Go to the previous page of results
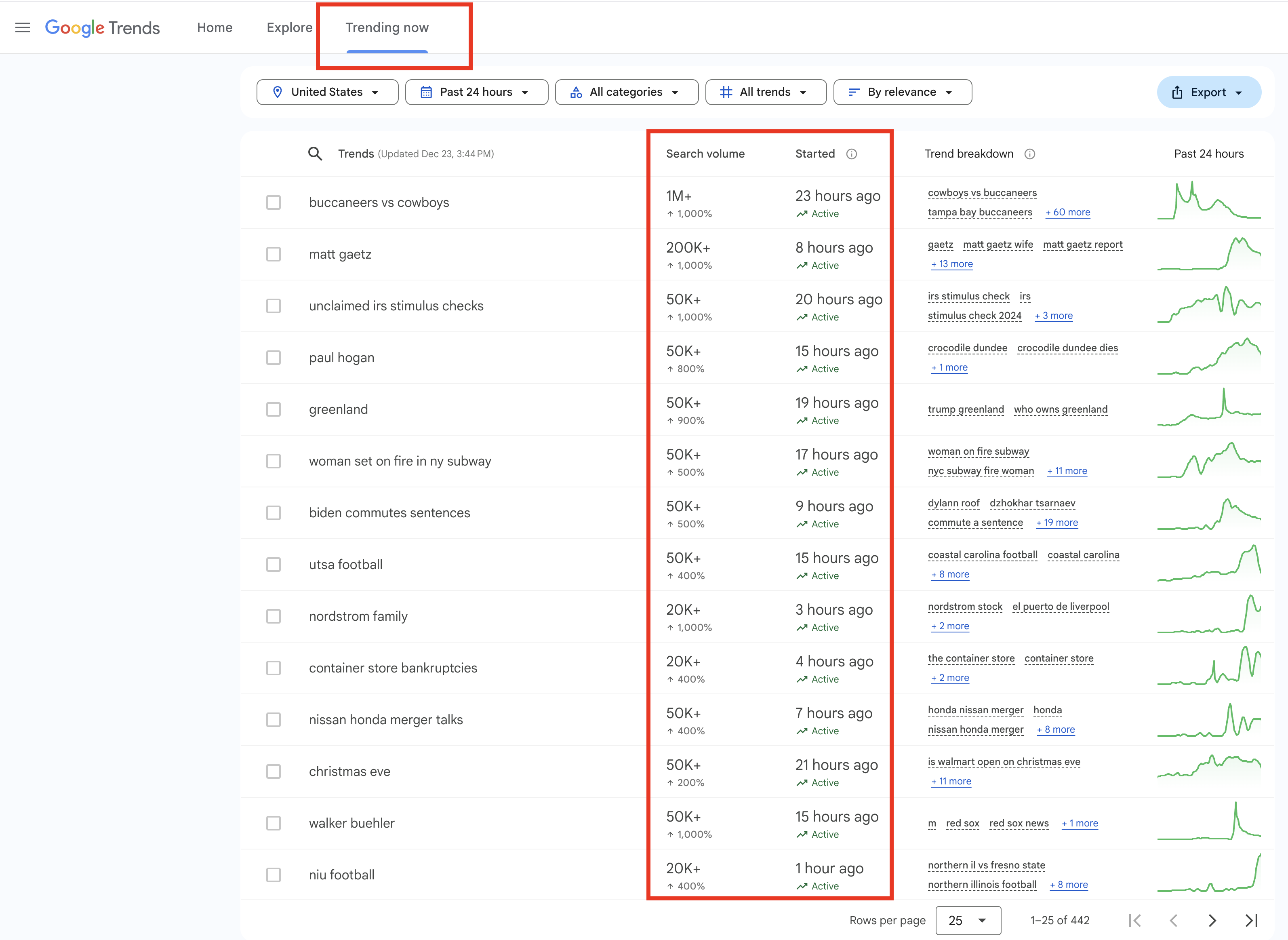Screen dimensions: 1288x940 click(1174, 920)
